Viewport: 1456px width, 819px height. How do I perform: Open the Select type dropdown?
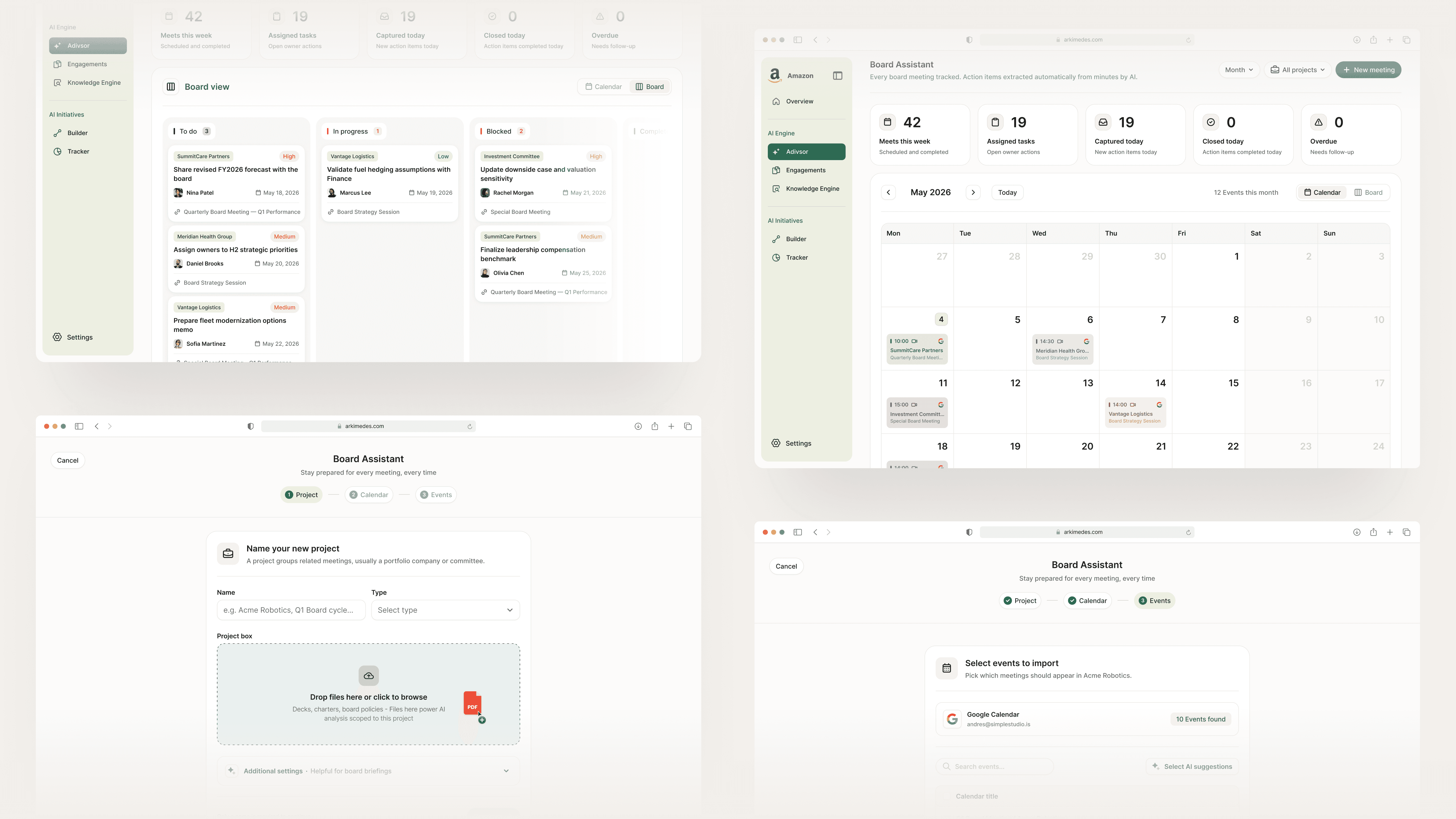[x=445, y=610]
